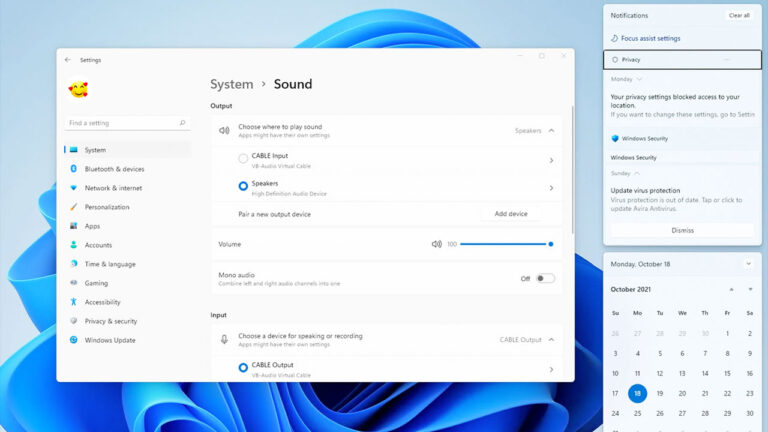Click the Find a setting search box
768x432 pixels.
[127, 123]
